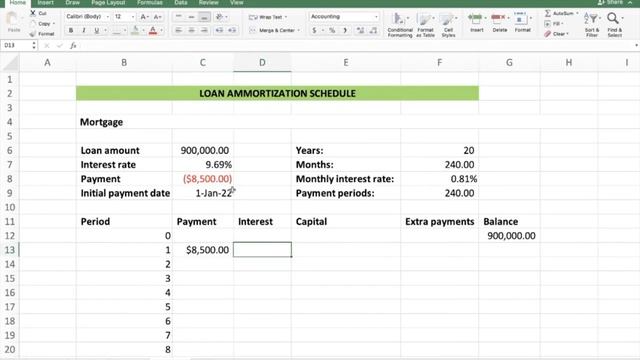The height and width of the screenshot is (360, 640).
Task: Apply currency dollar format
Action: (314, 30)
